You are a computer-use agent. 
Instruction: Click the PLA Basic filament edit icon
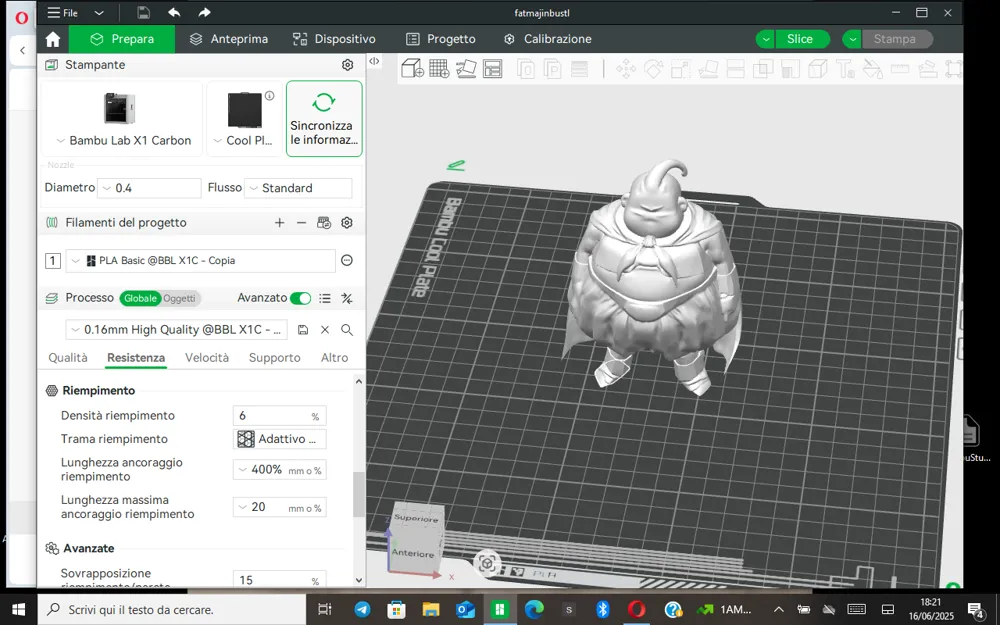pos(347,260)
